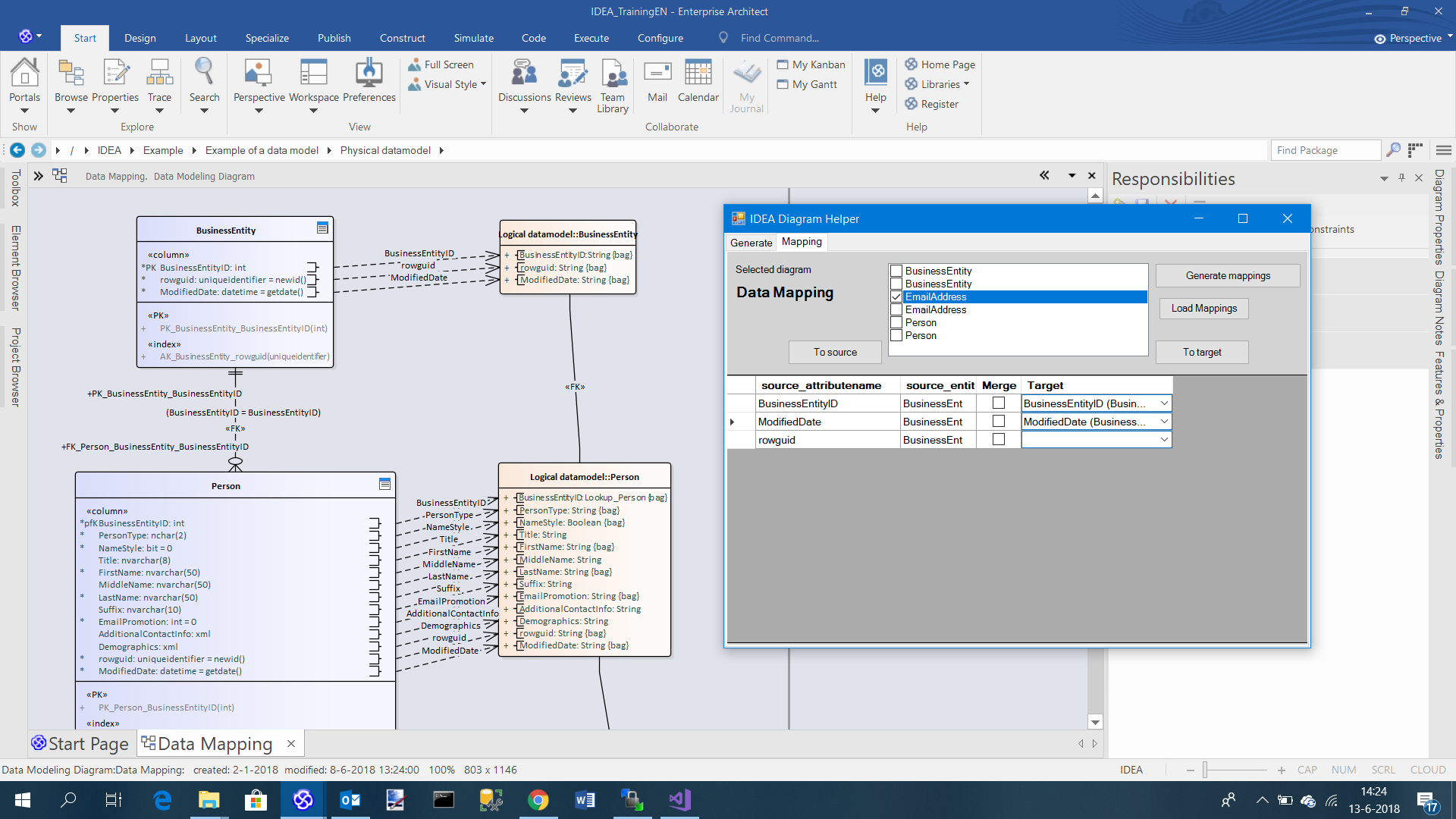Open Visual Studio from the taskbar
1456x819 pixels.
click(x=679, y=800)
